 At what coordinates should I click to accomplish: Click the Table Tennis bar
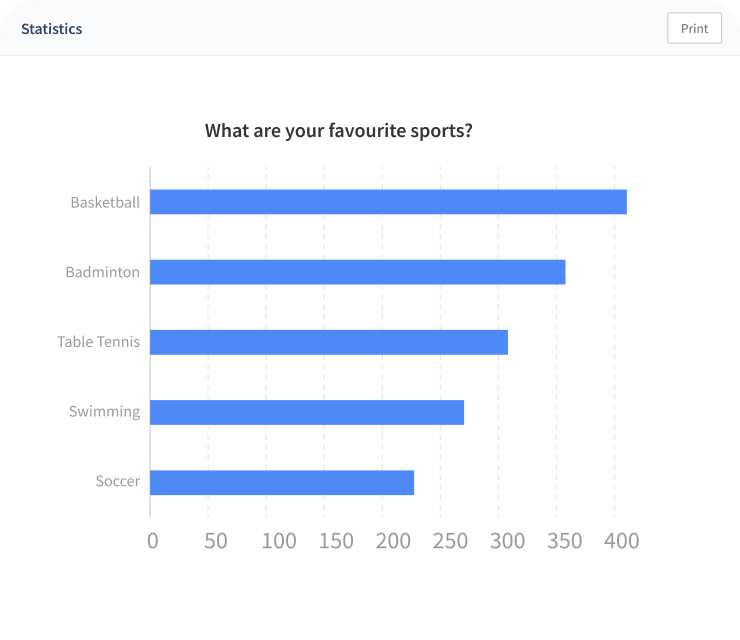pyautogui.click(x=329, y=342)
